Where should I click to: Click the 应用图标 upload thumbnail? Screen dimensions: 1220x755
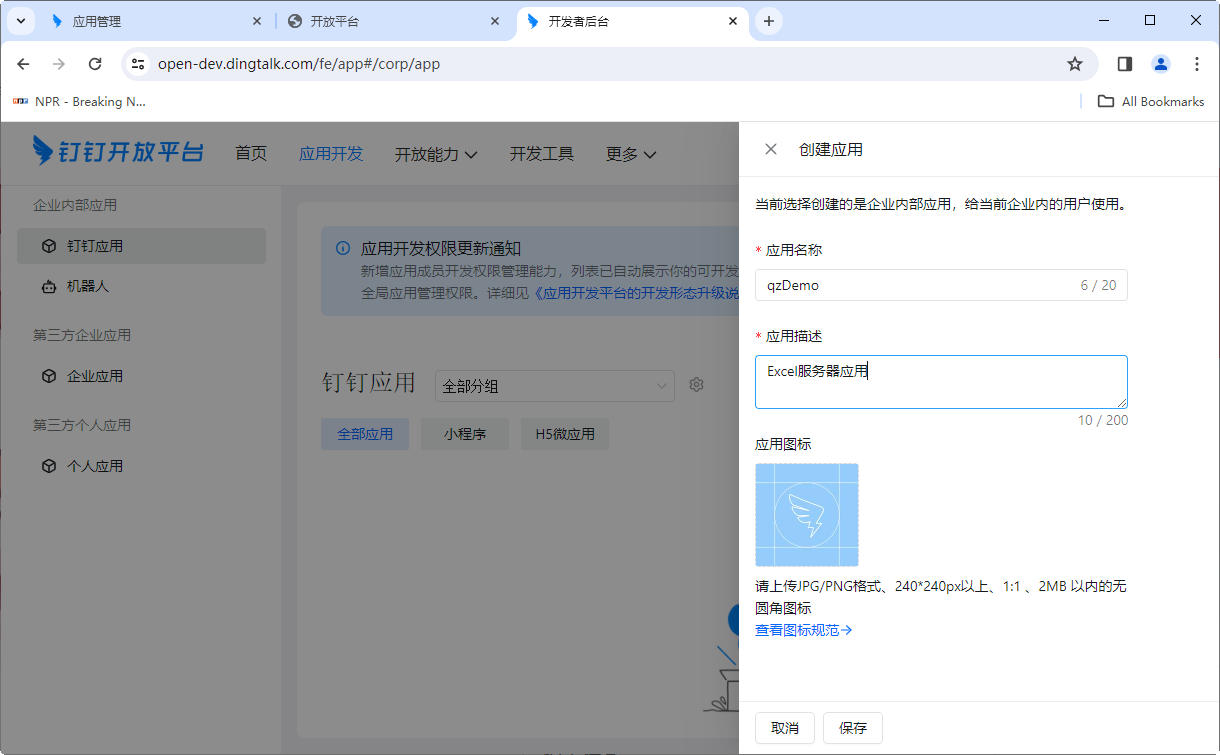pyautogui.click(x=807, y=515)
